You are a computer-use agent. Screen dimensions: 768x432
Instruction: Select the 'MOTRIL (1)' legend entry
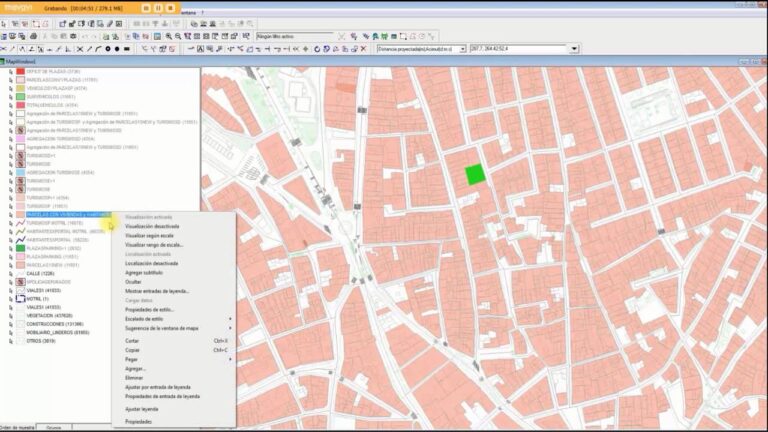pos(37,299)
